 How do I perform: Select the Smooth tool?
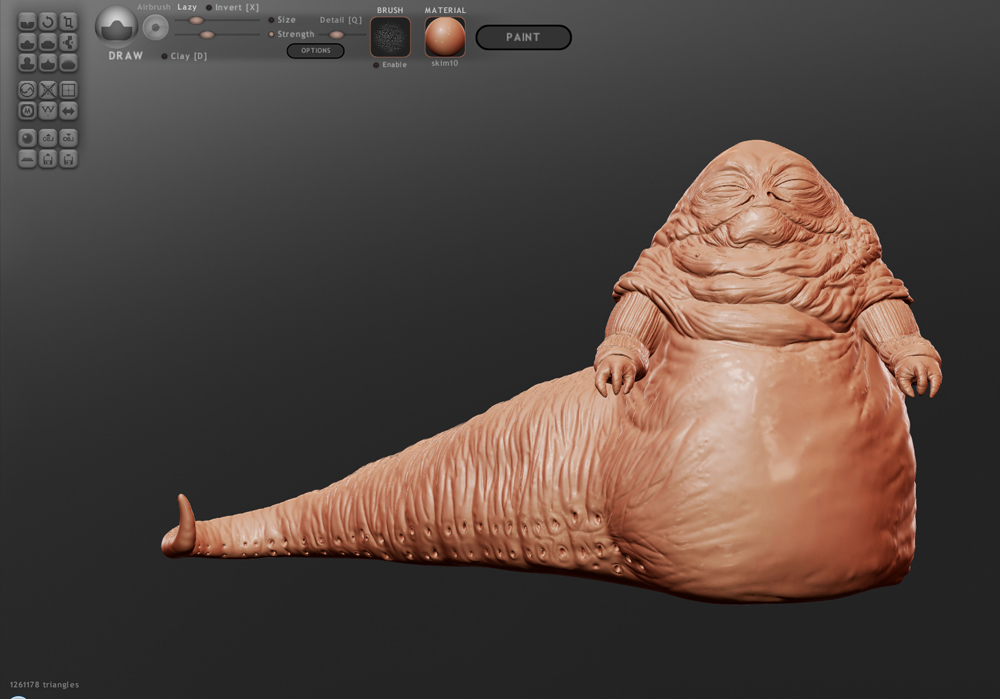pos(68,63)
